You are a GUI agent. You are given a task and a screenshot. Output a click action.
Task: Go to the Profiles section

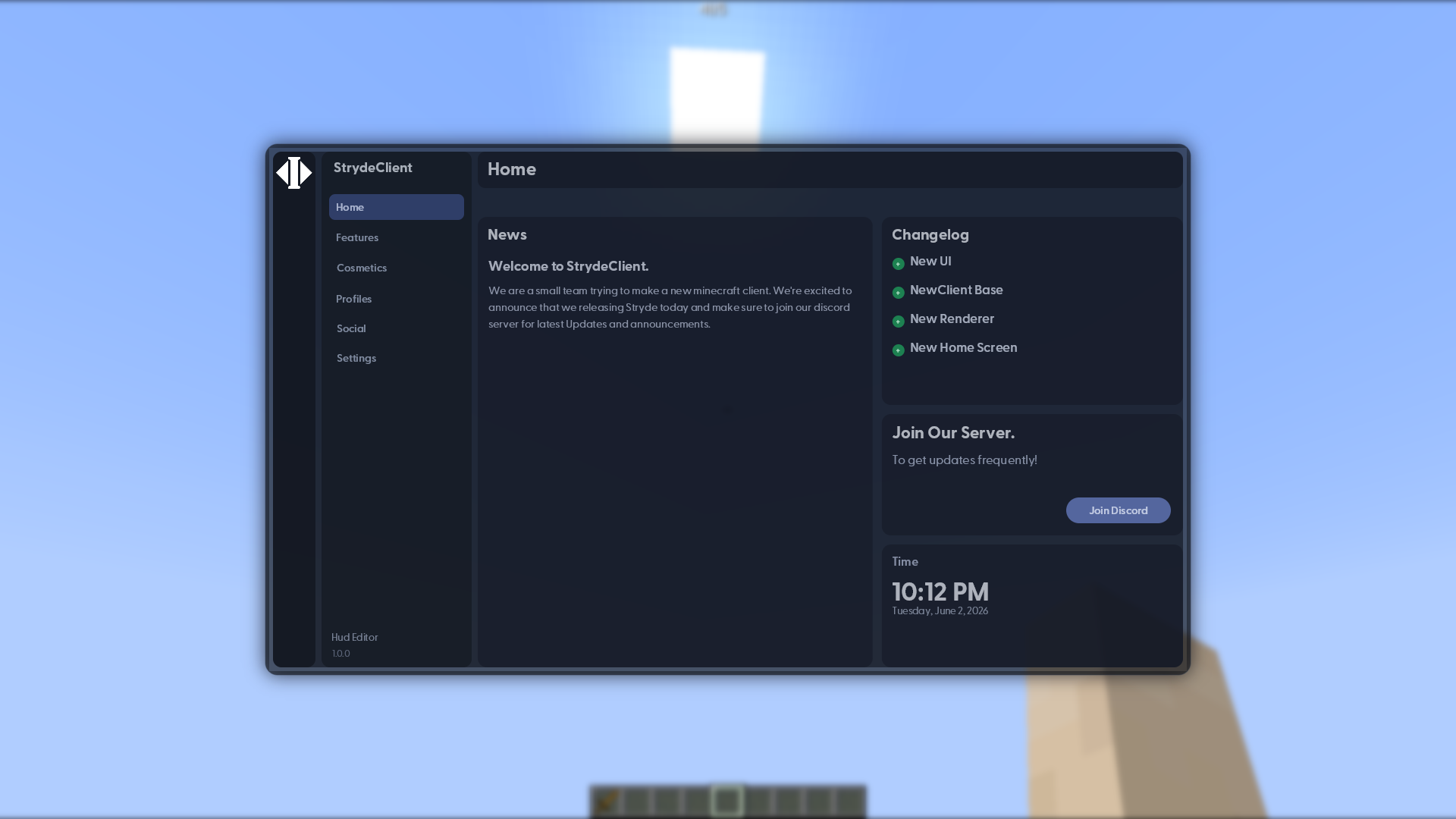click(x=353, y=299)
